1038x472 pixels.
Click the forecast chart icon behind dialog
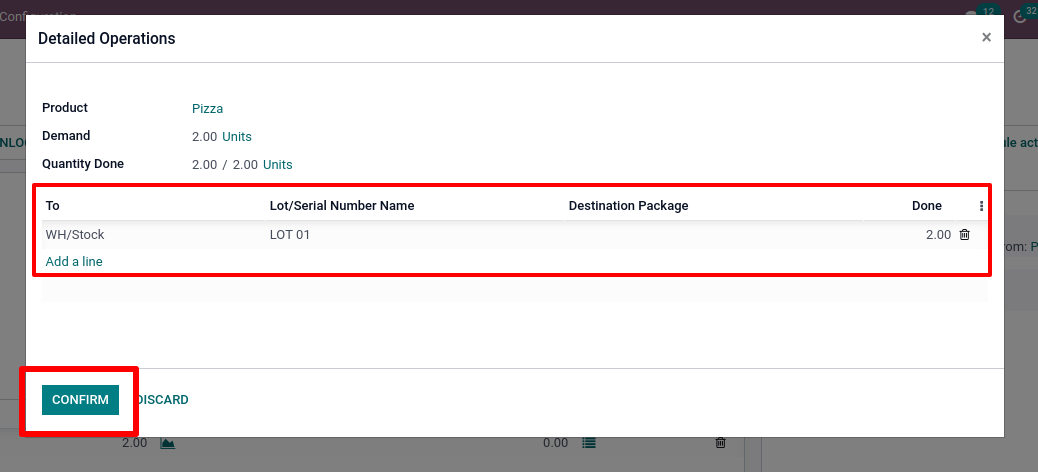pyautogui.click(x=168, y=443)
